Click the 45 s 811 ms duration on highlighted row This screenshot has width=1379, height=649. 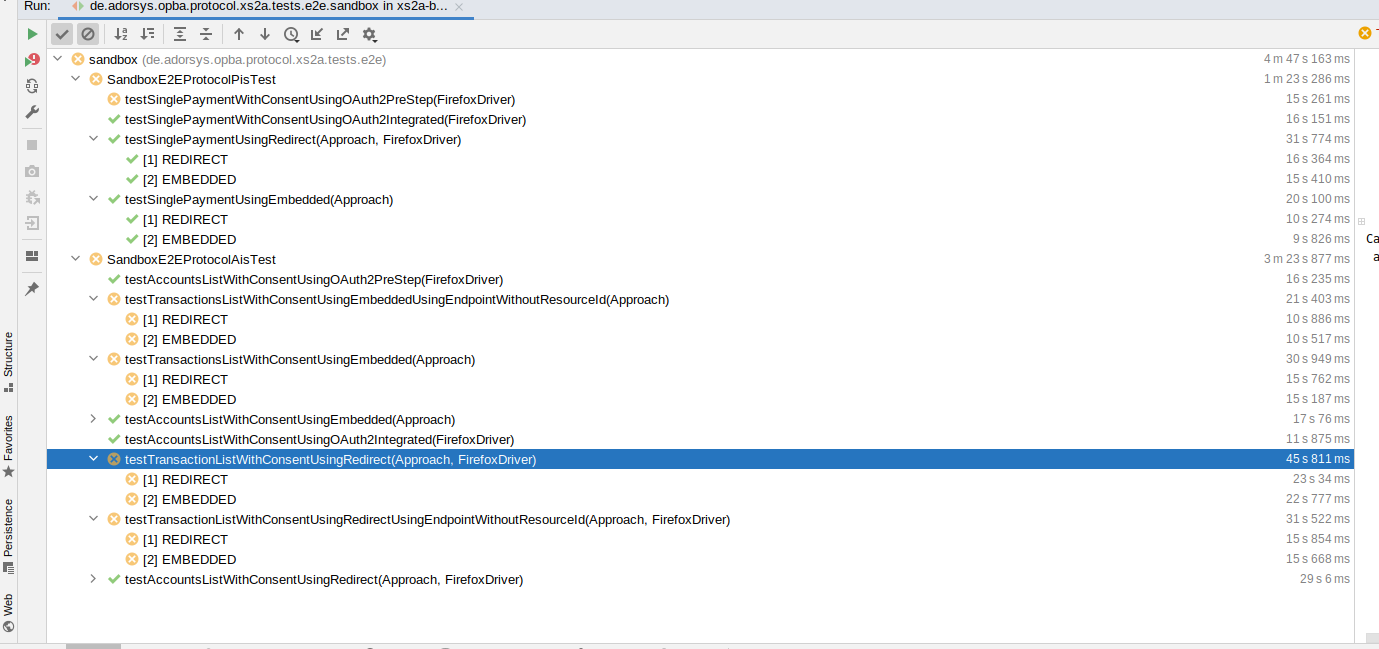coord(1318,460)
